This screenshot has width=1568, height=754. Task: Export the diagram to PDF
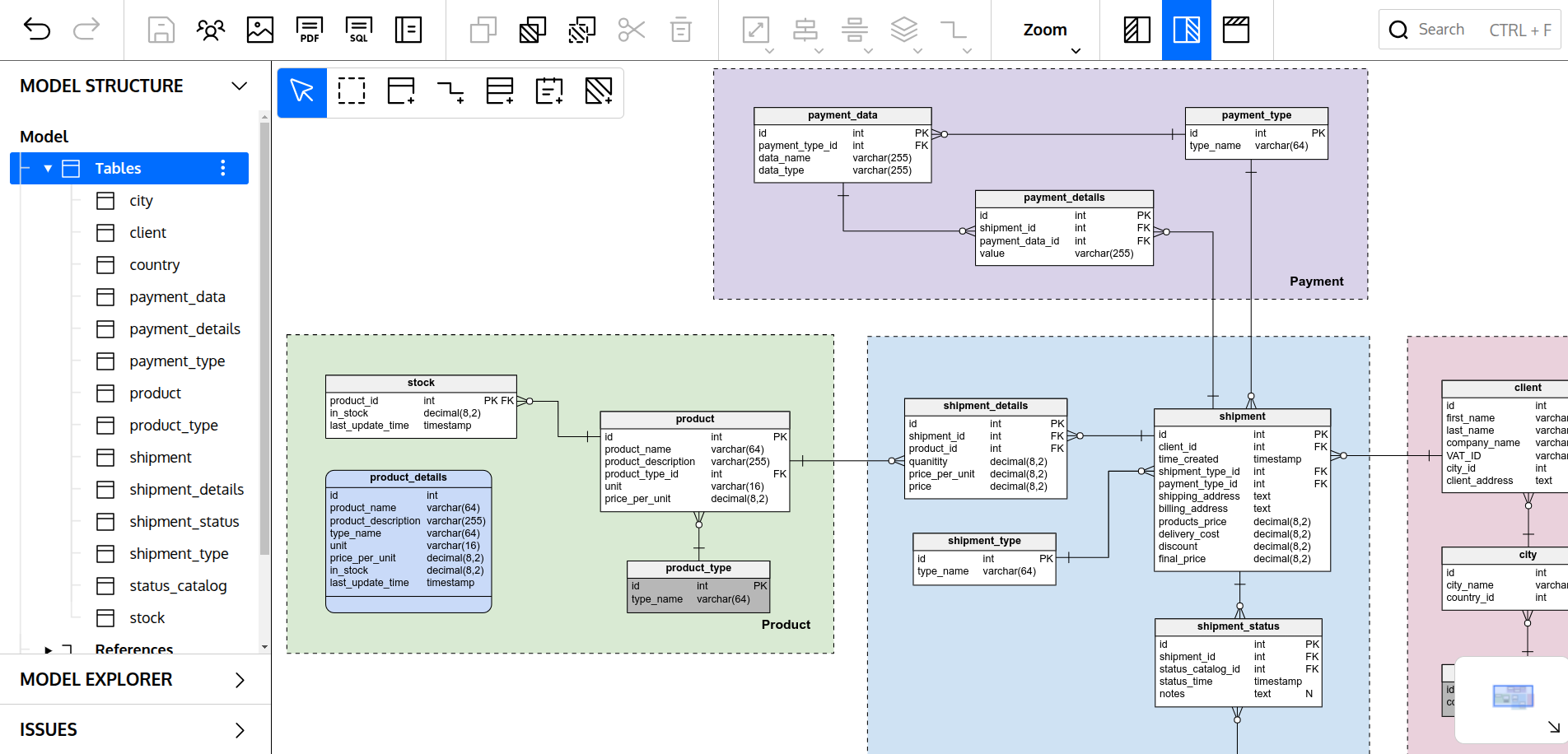[310, 30]
